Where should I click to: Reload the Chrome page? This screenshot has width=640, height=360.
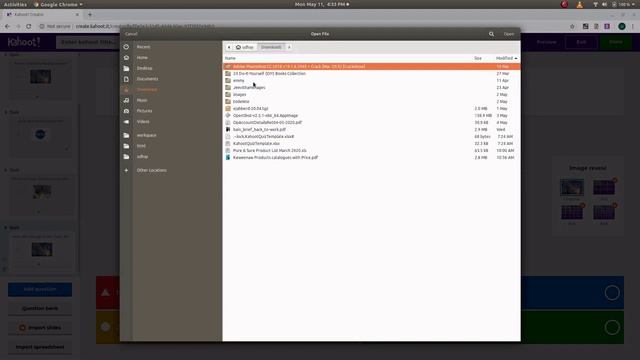coord(29,26)
